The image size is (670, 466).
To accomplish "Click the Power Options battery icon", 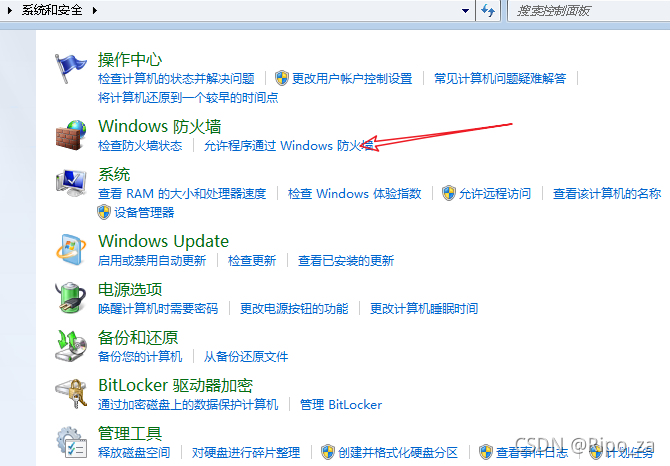I will (x=71, y=297).
